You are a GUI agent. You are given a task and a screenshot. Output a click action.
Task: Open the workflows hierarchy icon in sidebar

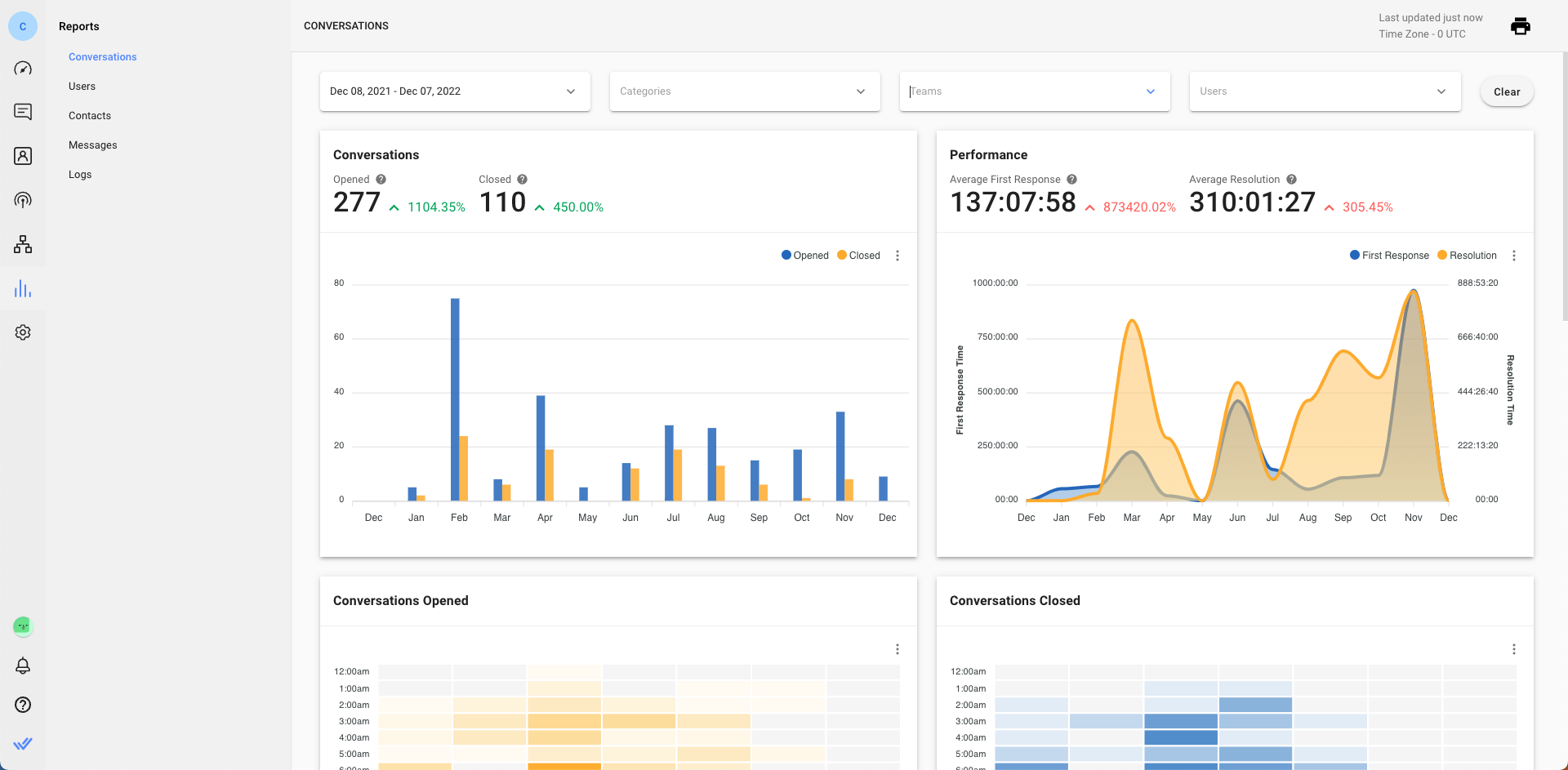(x=23, y=244)
